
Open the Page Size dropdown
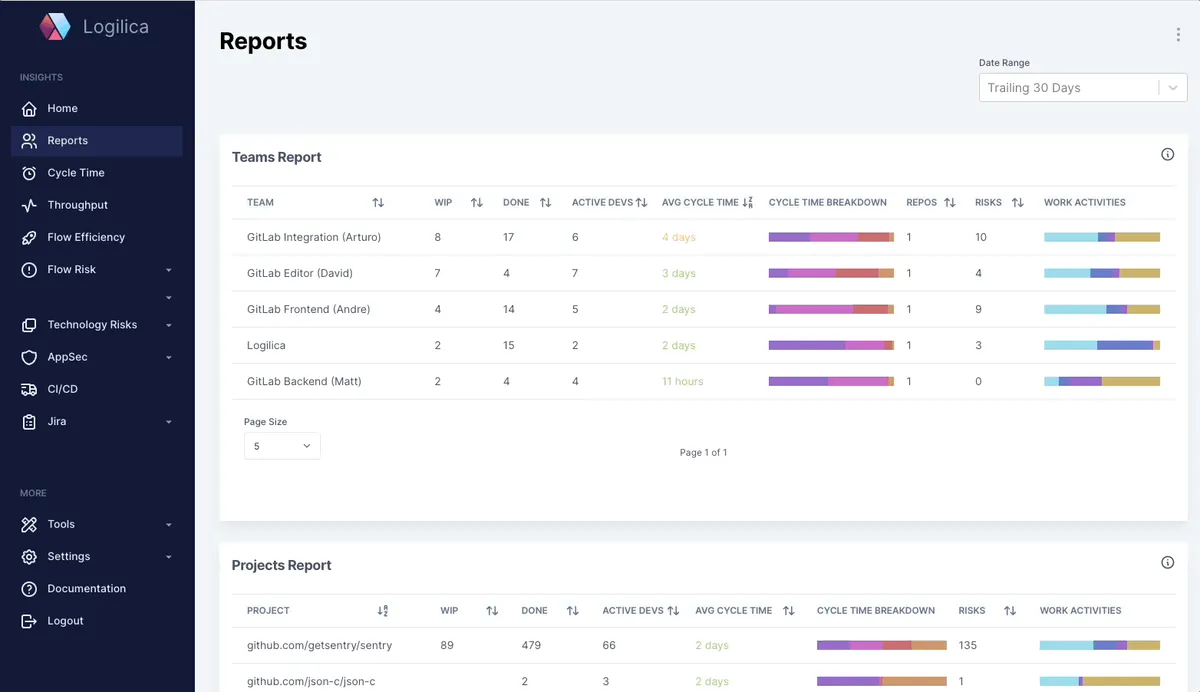pyautogui.click(x=282, y=446)
